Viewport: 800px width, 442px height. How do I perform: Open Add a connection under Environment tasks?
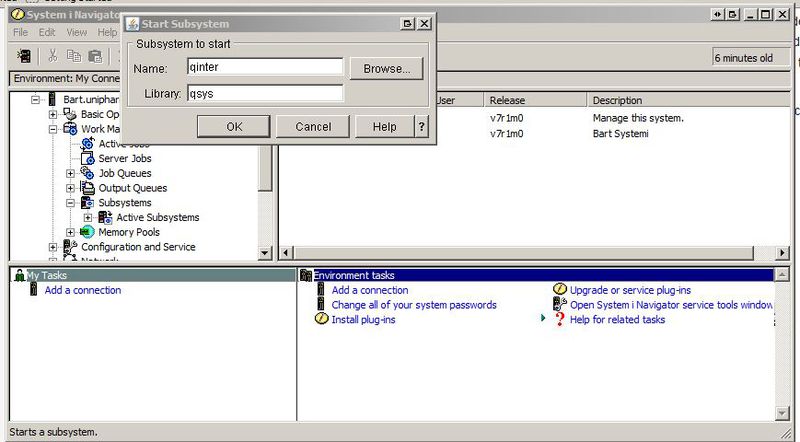click(370, 290)
